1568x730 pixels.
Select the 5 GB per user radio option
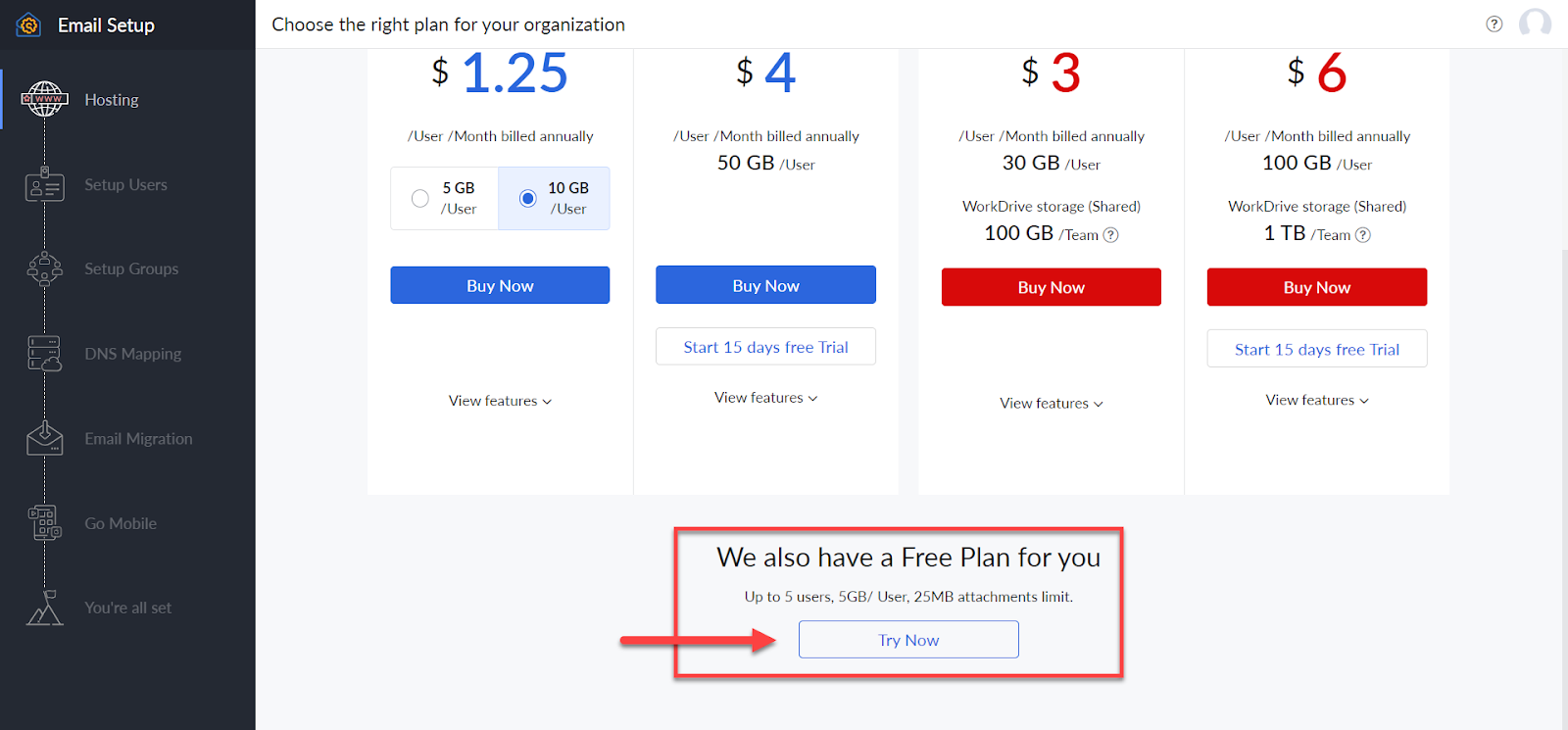click(420, 198)
